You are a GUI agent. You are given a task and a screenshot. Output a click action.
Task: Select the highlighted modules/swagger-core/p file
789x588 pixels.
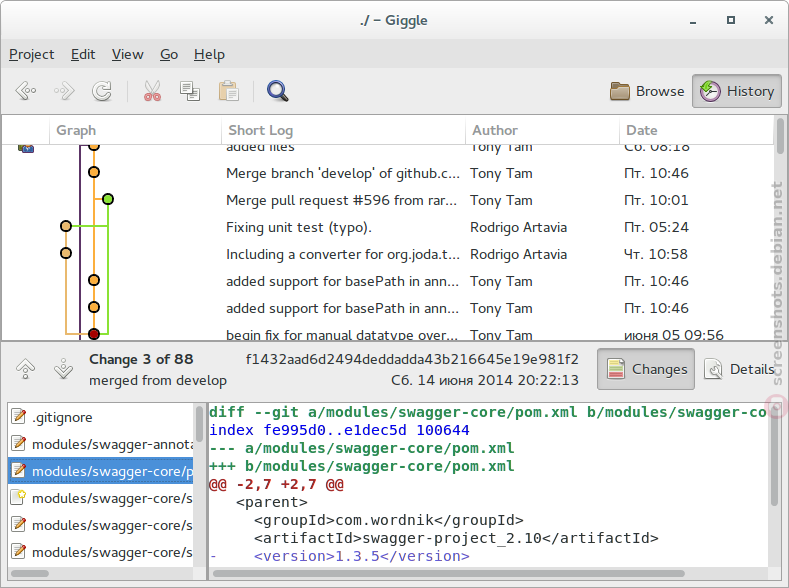pos(101,471)
